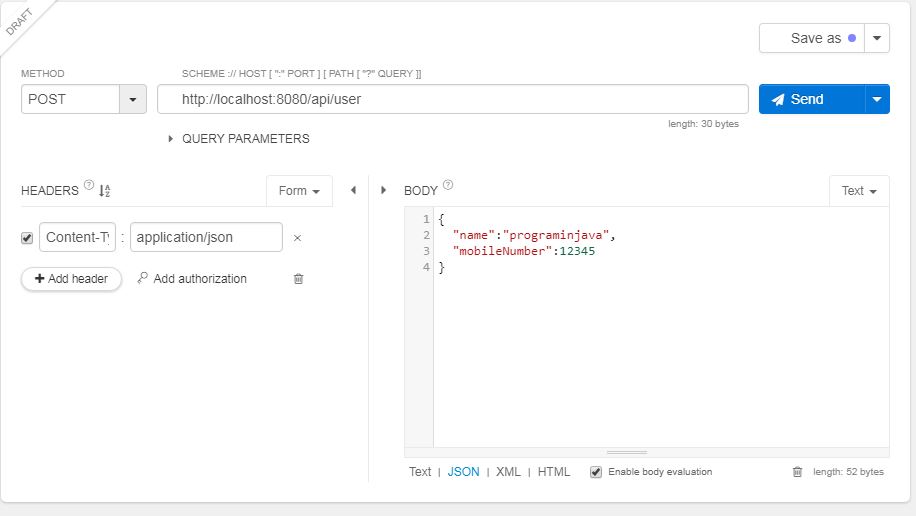Image resolution: width=916 pixels, height=516 pixels.
Task: Remove the Content-Type header with X icon
Action: click(x=297, y=238)
